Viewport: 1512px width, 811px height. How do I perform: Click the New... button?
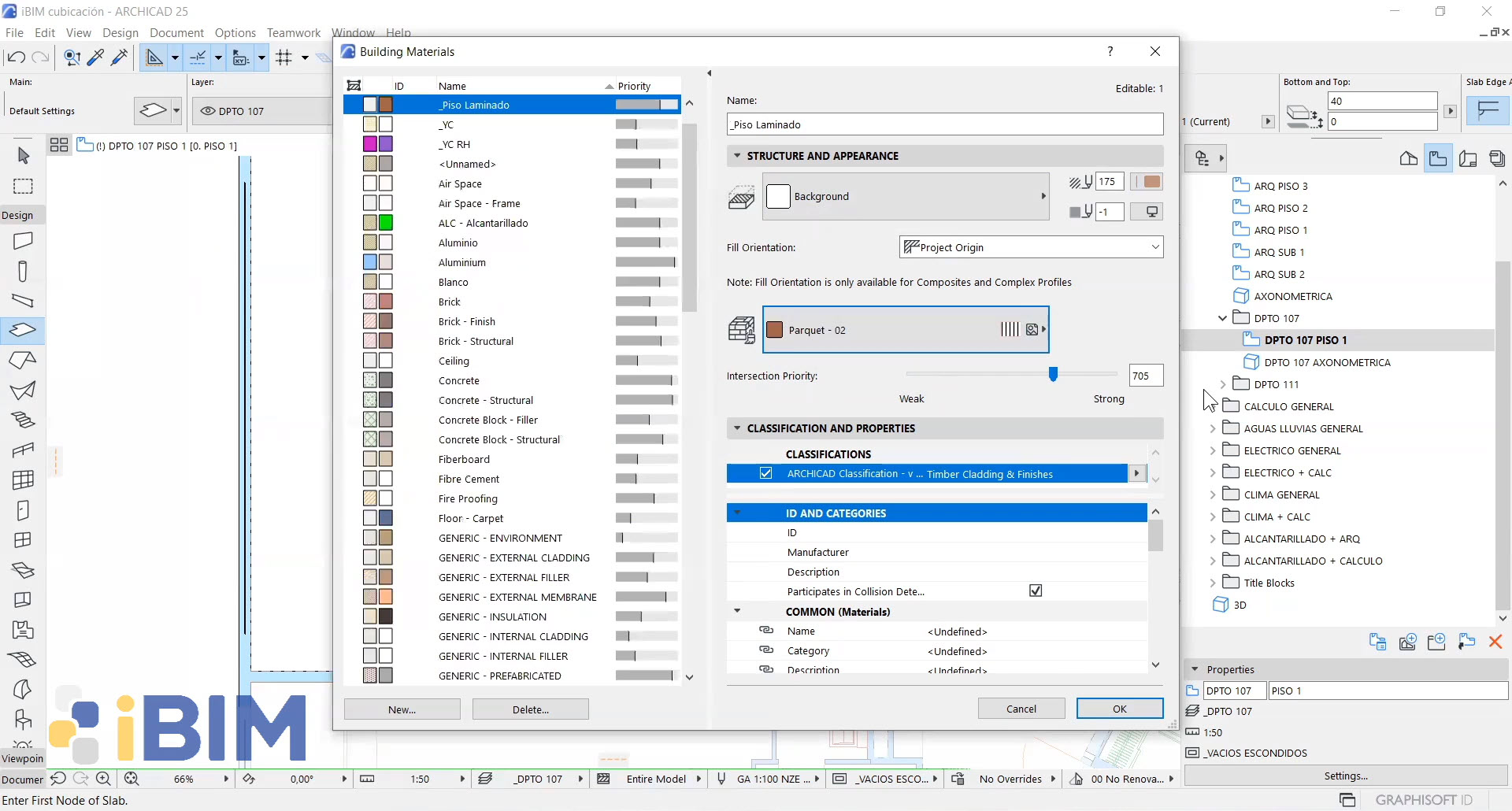[402, 709]
